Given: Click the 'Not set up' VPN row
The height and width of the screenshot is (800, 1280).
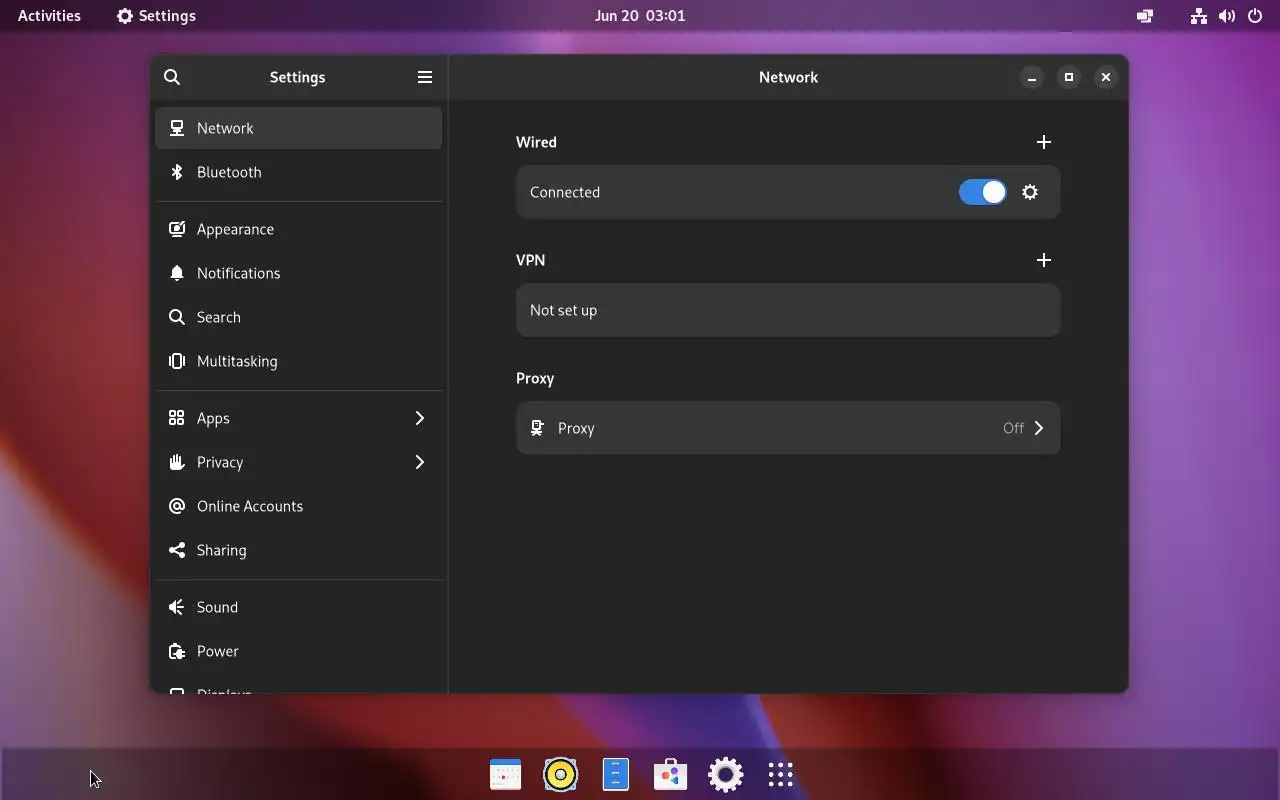Looking at the screenshot, I should click(x=788, y=310).
